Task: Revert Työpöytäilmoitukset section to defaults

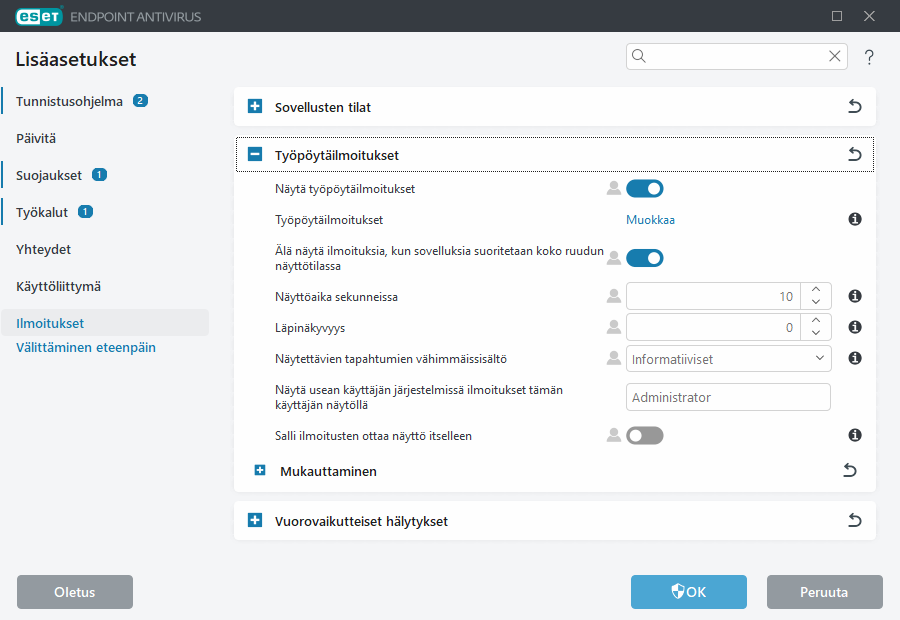Action: (x=855, y=154)
